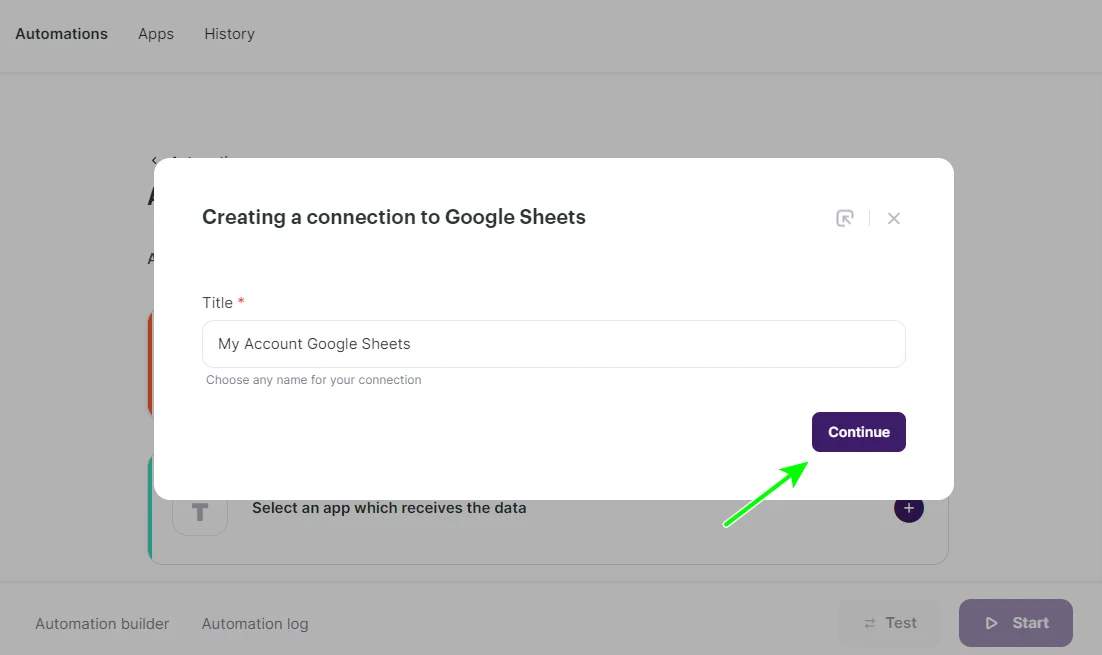1102x655 pixels.
Task: Close the Google Sheets connection dialog
Action: 894,218
